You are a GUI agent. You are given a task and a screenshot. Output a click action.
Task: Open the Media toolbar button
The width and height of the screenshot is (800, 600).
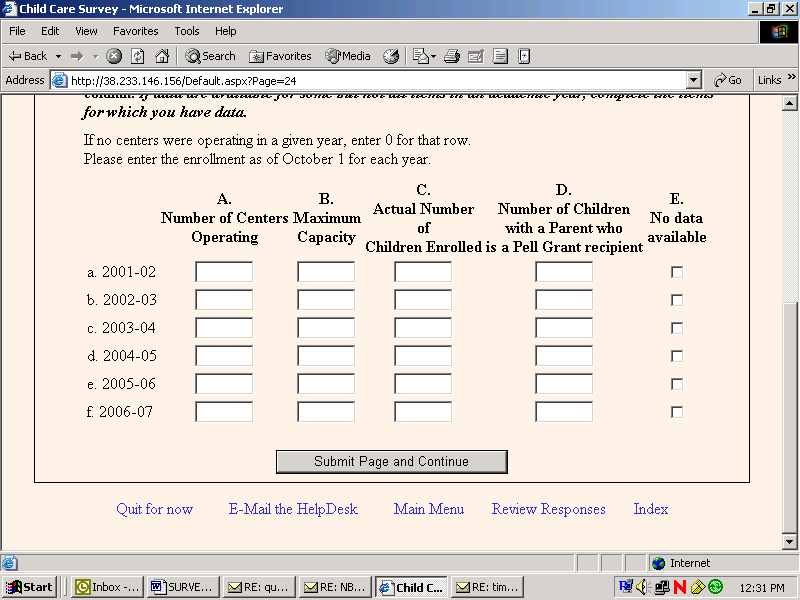pos(348,56)
